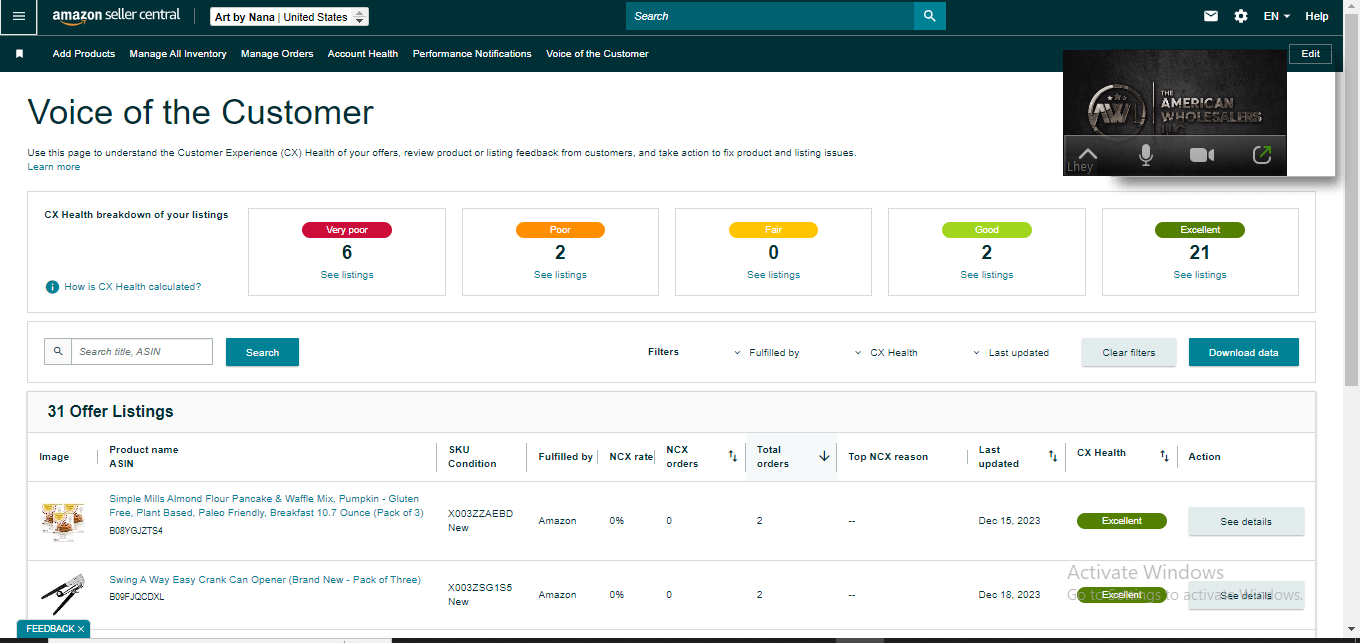The height and width of the screenshot is (643, 1360).
Task: Close the FEEDBACK tab with X
Action: [x=81, y=629]
